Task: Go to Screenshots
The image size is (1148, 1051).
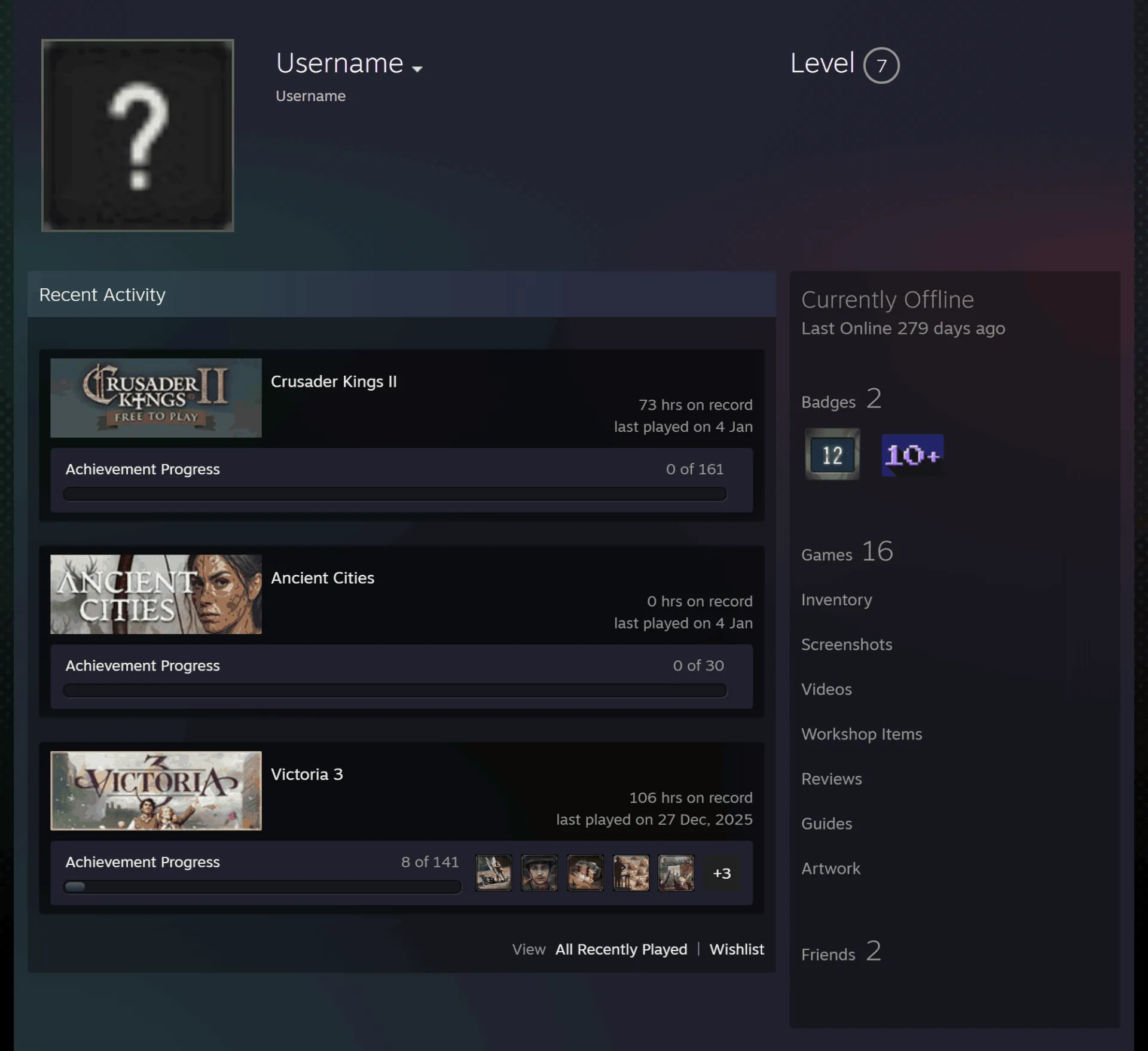Action: [847, 644]
